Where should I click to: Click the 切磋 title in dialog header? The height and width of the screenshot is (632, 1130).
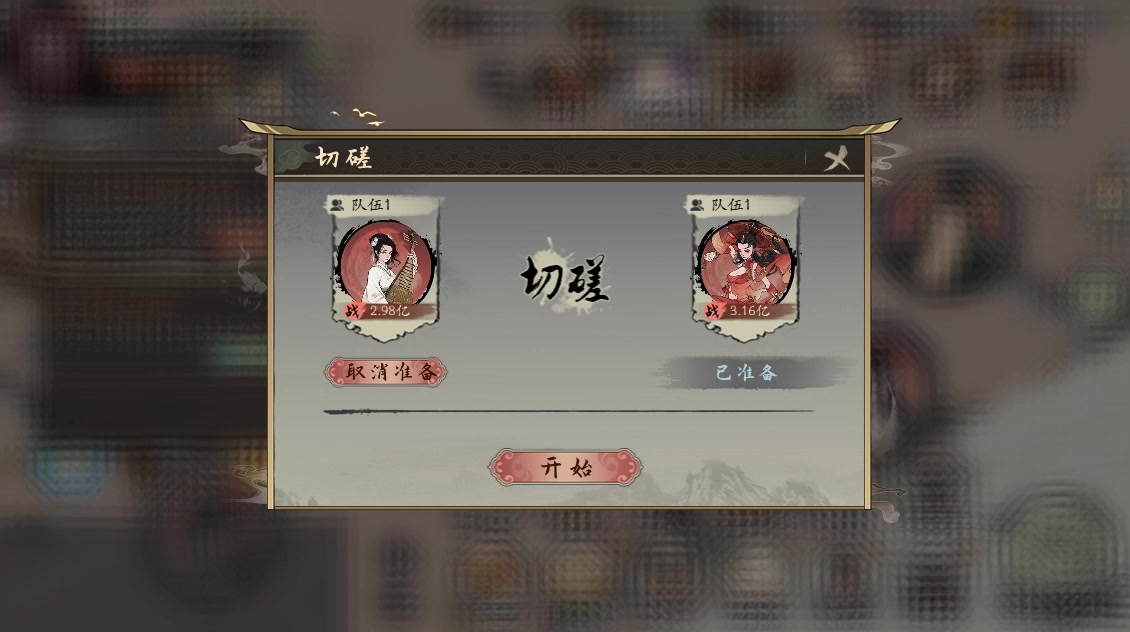click(343, 158)
